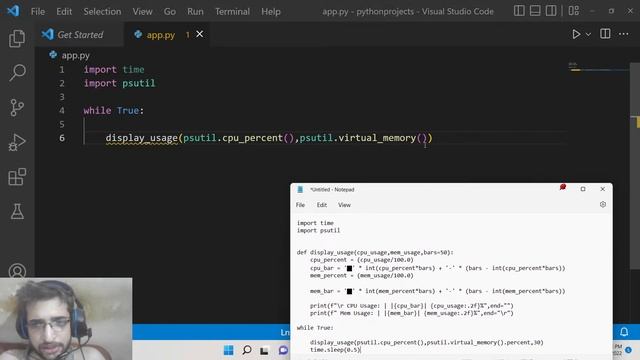The width and height of the screenshot is (640, 360).
Task: Open the Terminal menu
Action: click(x=232, y=11)
